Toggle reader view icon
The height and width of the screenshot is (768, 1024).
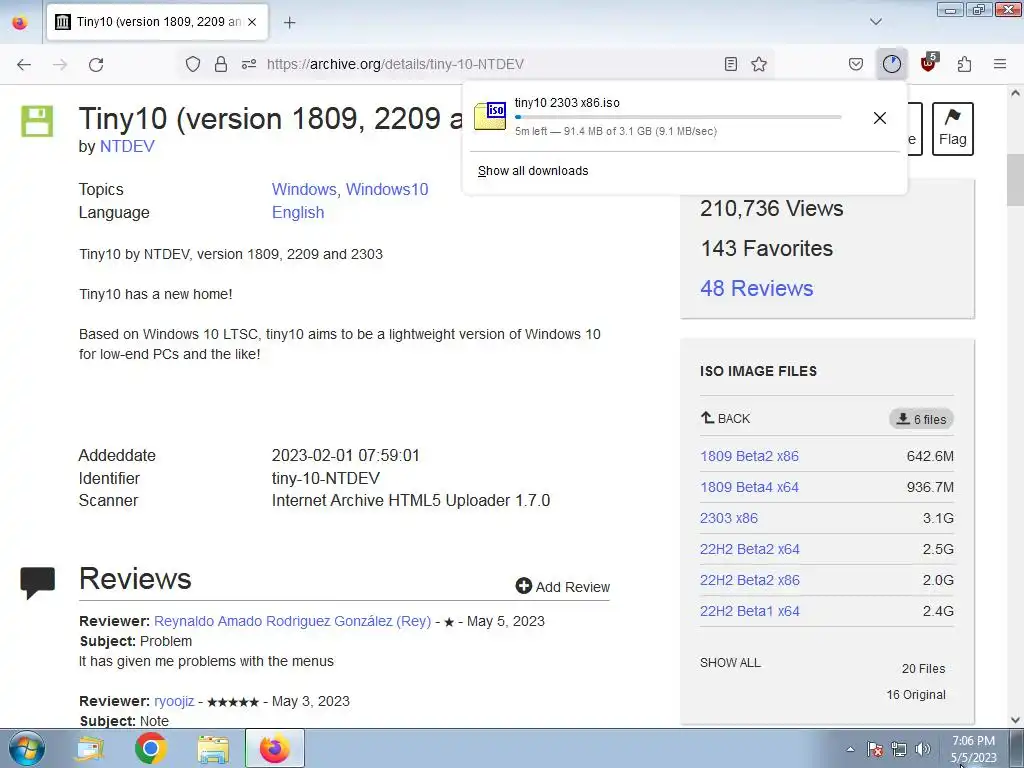tap(731, 64)
